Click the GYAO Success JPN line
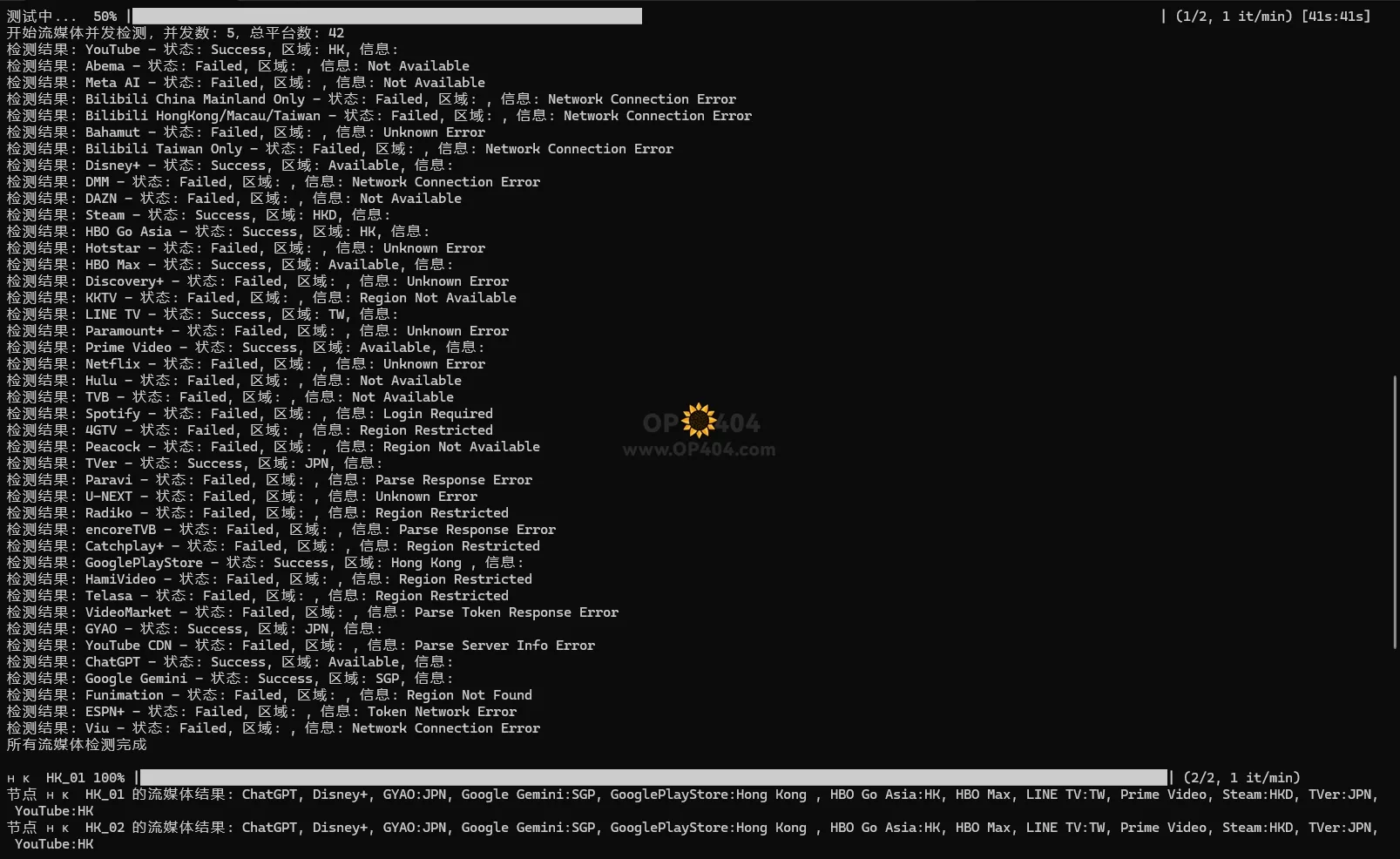This screenshot has width=1400, height=859. pyautogui.click(x=195, y=629)
